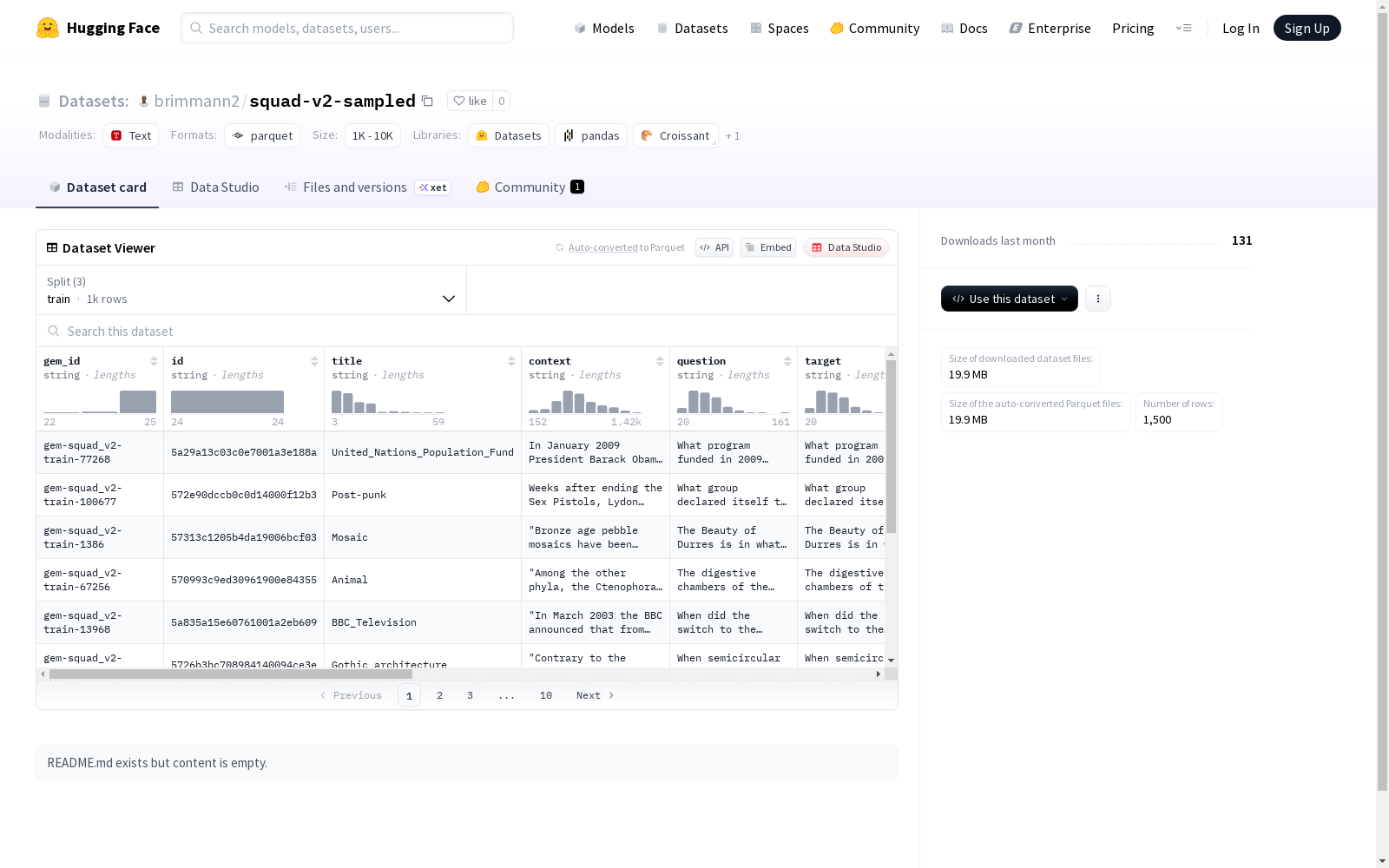Go to page 2 of the table
Screen dimensions: 1389x868
(440, 695)
